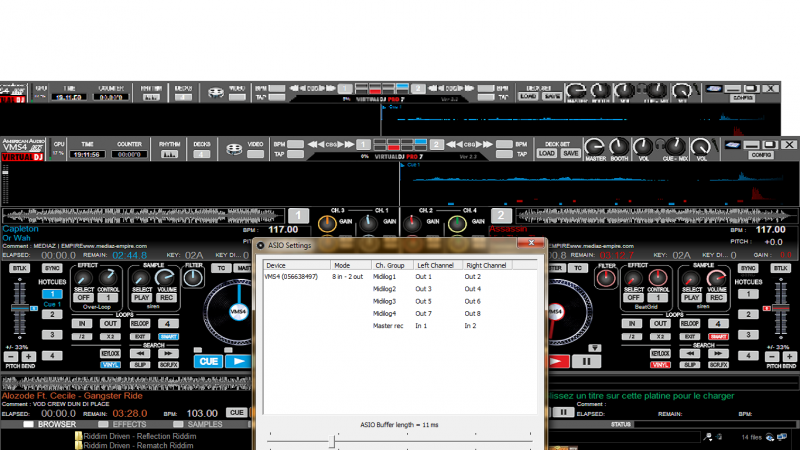Click the MASTER volume knob
800x450 pixels.
[595, 147]
